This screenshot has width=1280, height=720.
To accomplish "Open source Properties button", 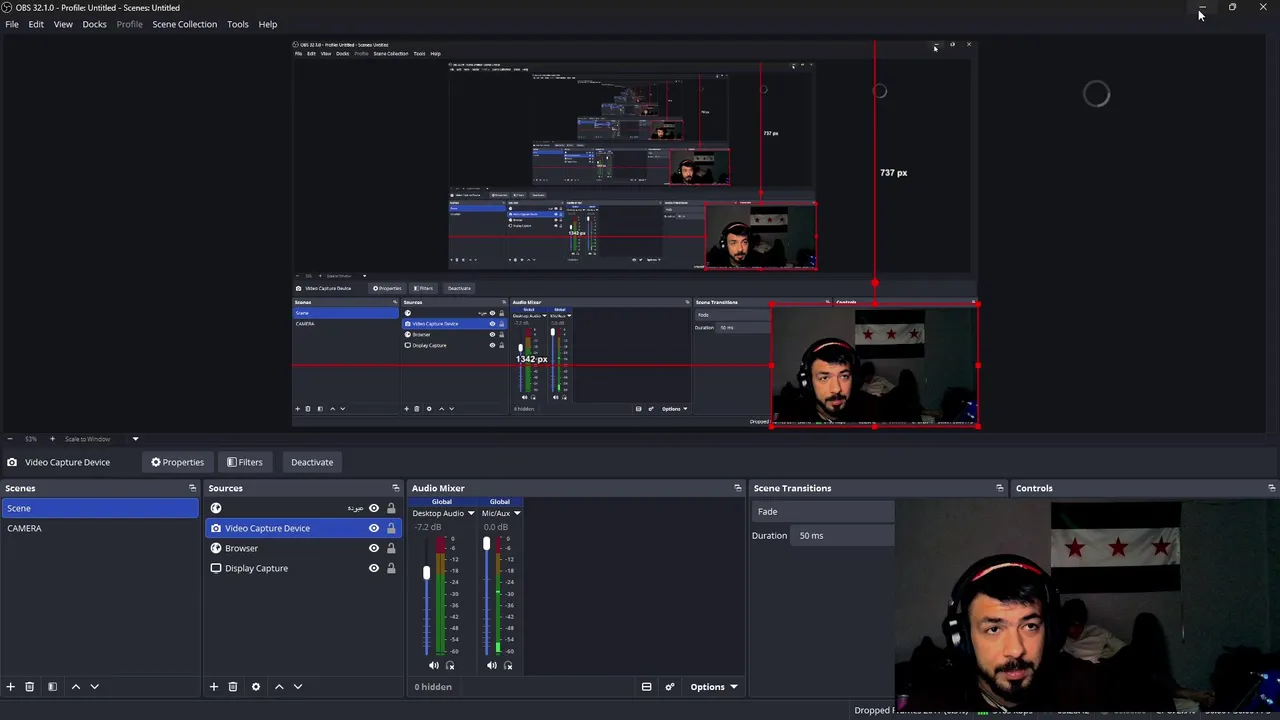I will (x=177, y=462).
